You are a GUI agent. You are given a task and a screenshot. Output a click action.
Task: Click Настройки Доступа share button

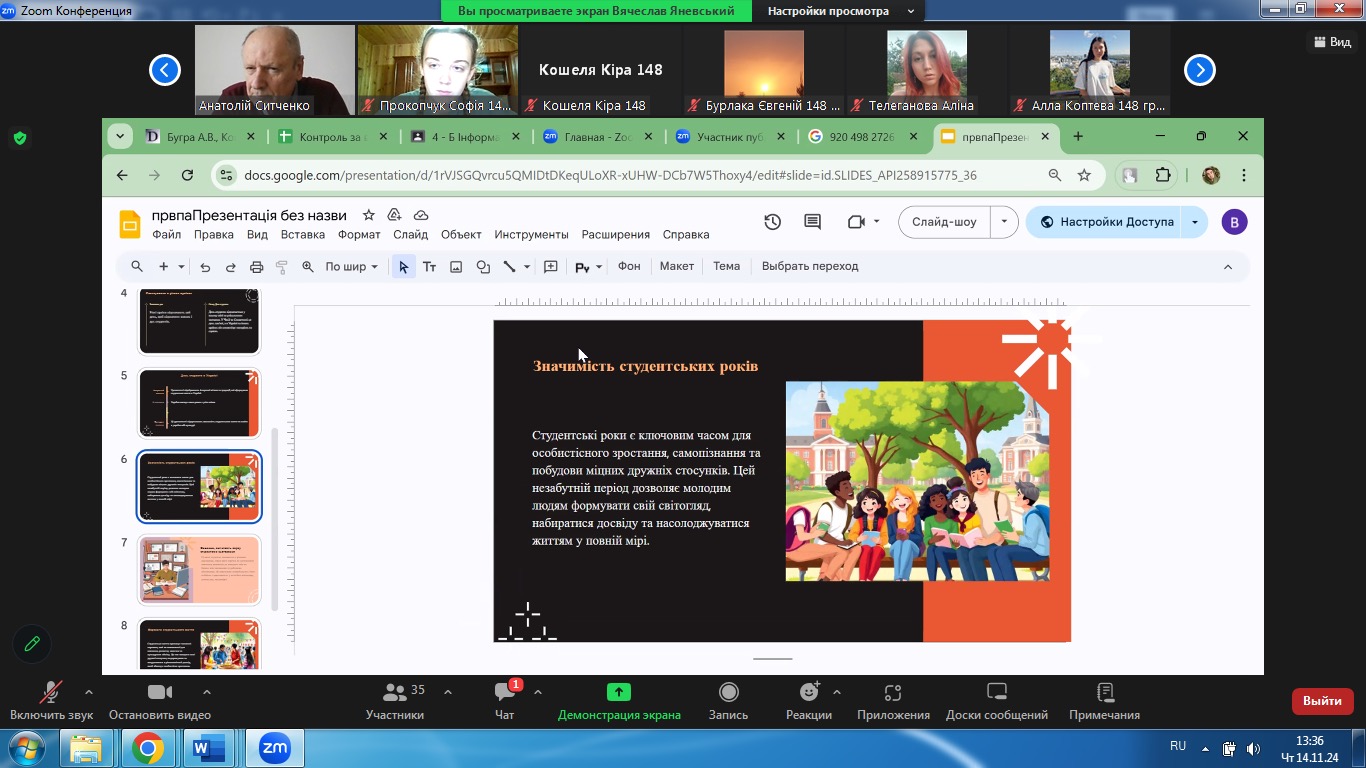pyautogui.click(x=1106, y=222)
